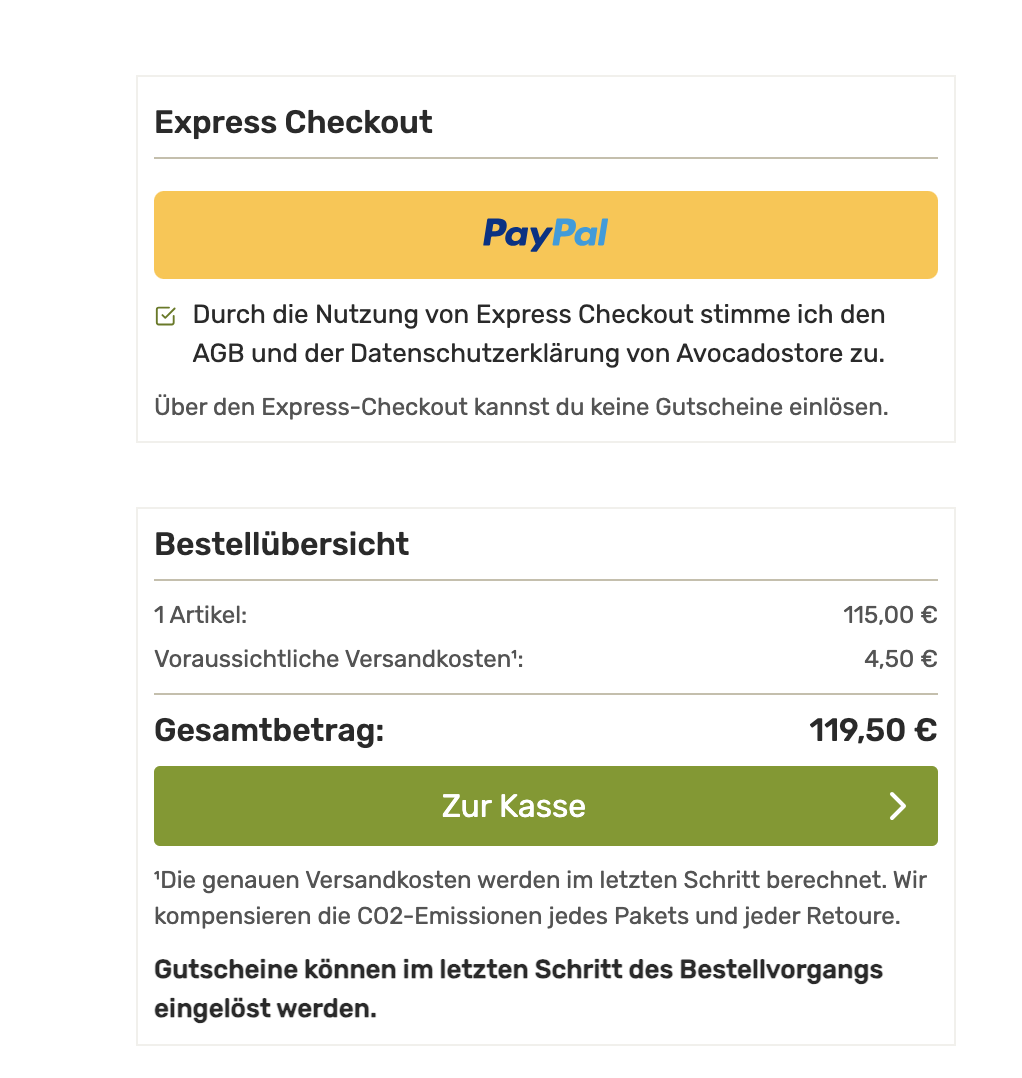Click the Express-Checkout Gutscheine notice text
This screenshot has width=1022, height=1078.
522,407
